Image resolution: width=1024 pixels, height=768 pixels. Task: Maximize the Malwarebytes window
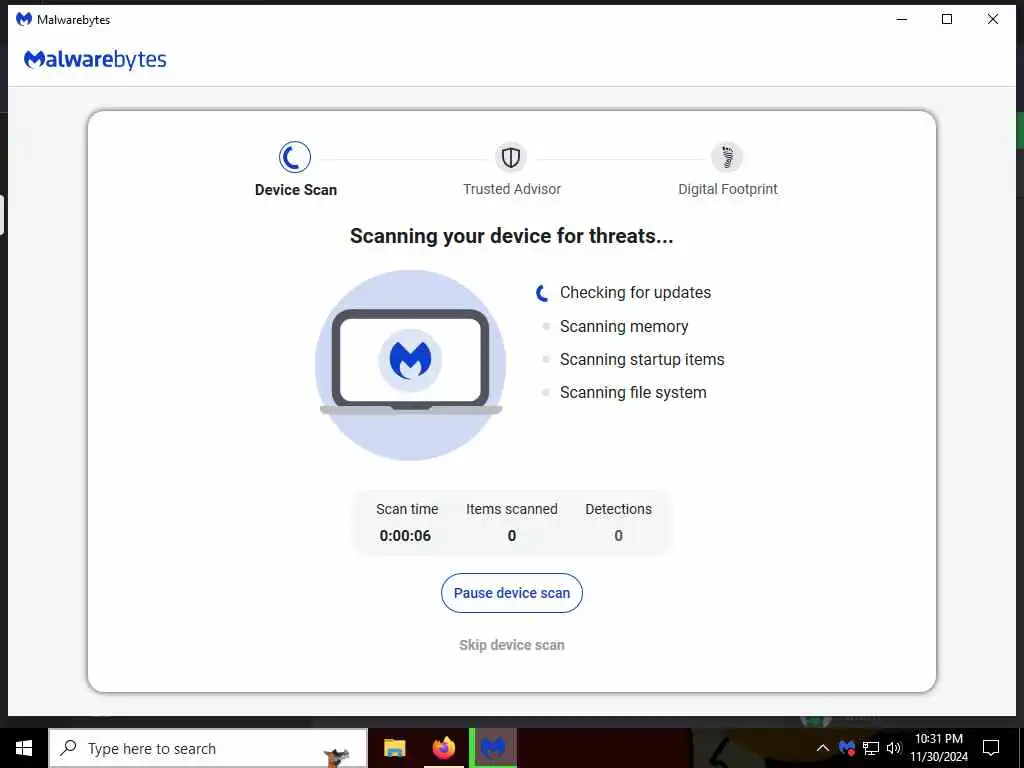947,19
